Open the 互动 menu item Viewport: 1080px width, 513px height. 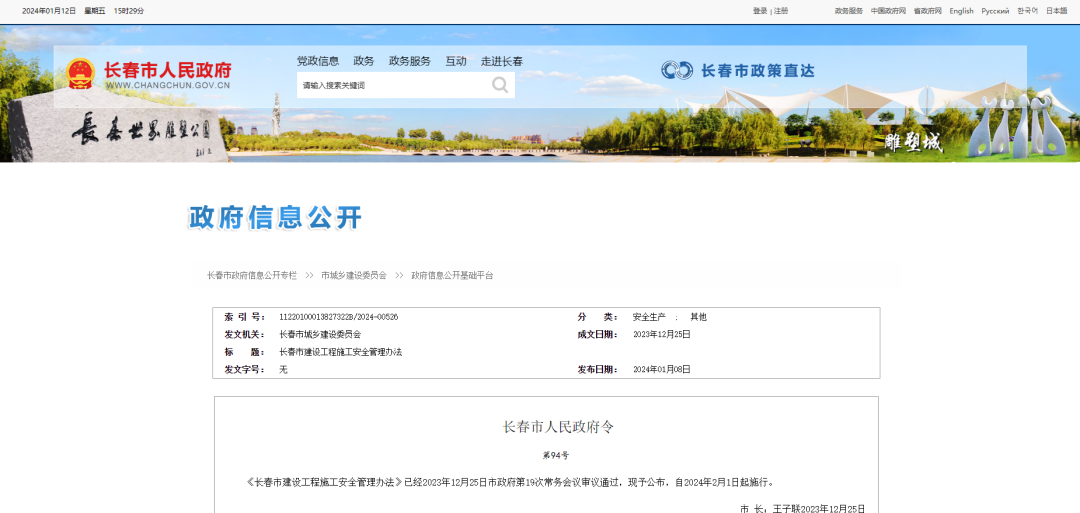pyautogui.click(x=455, y=61)
